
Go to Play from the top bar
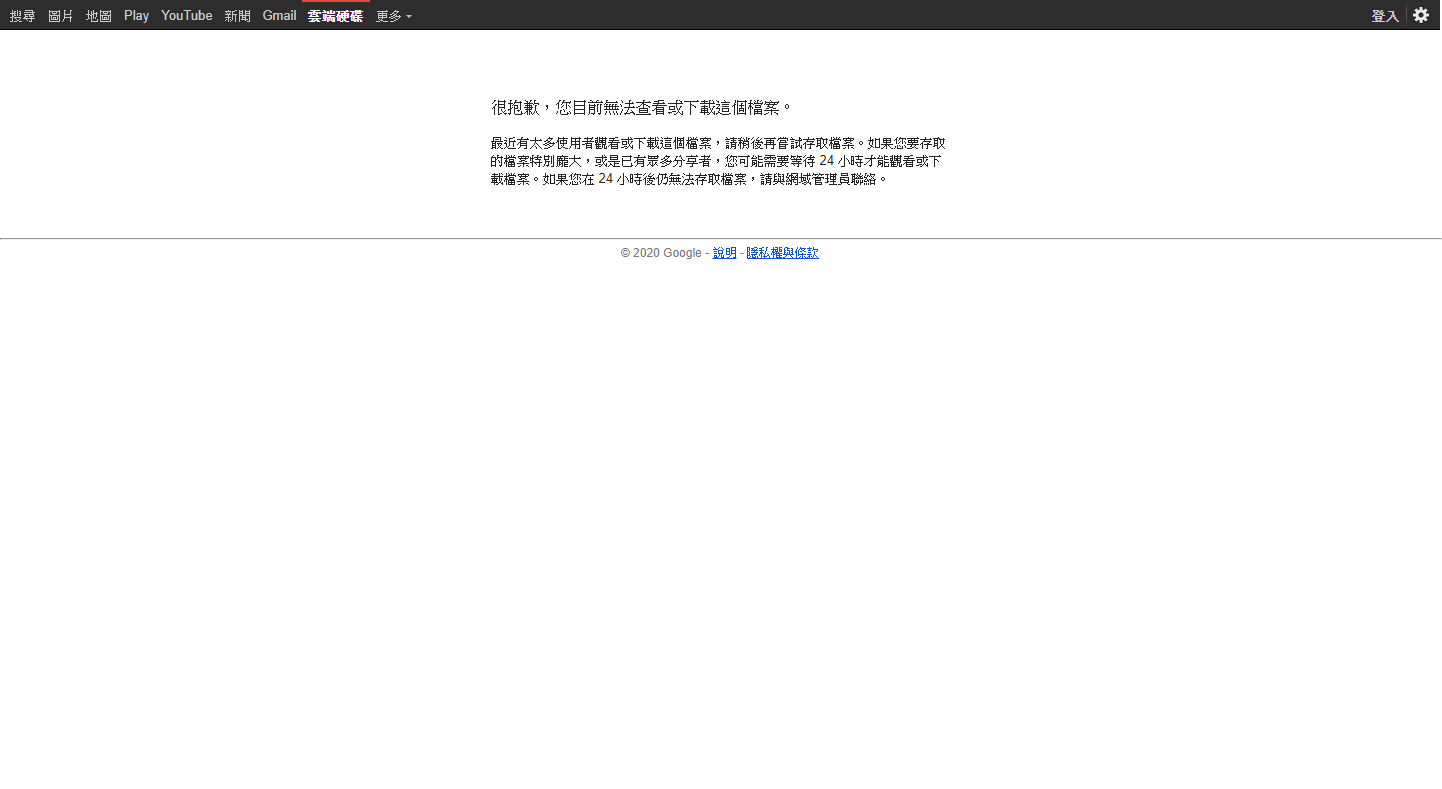[136, 15]
